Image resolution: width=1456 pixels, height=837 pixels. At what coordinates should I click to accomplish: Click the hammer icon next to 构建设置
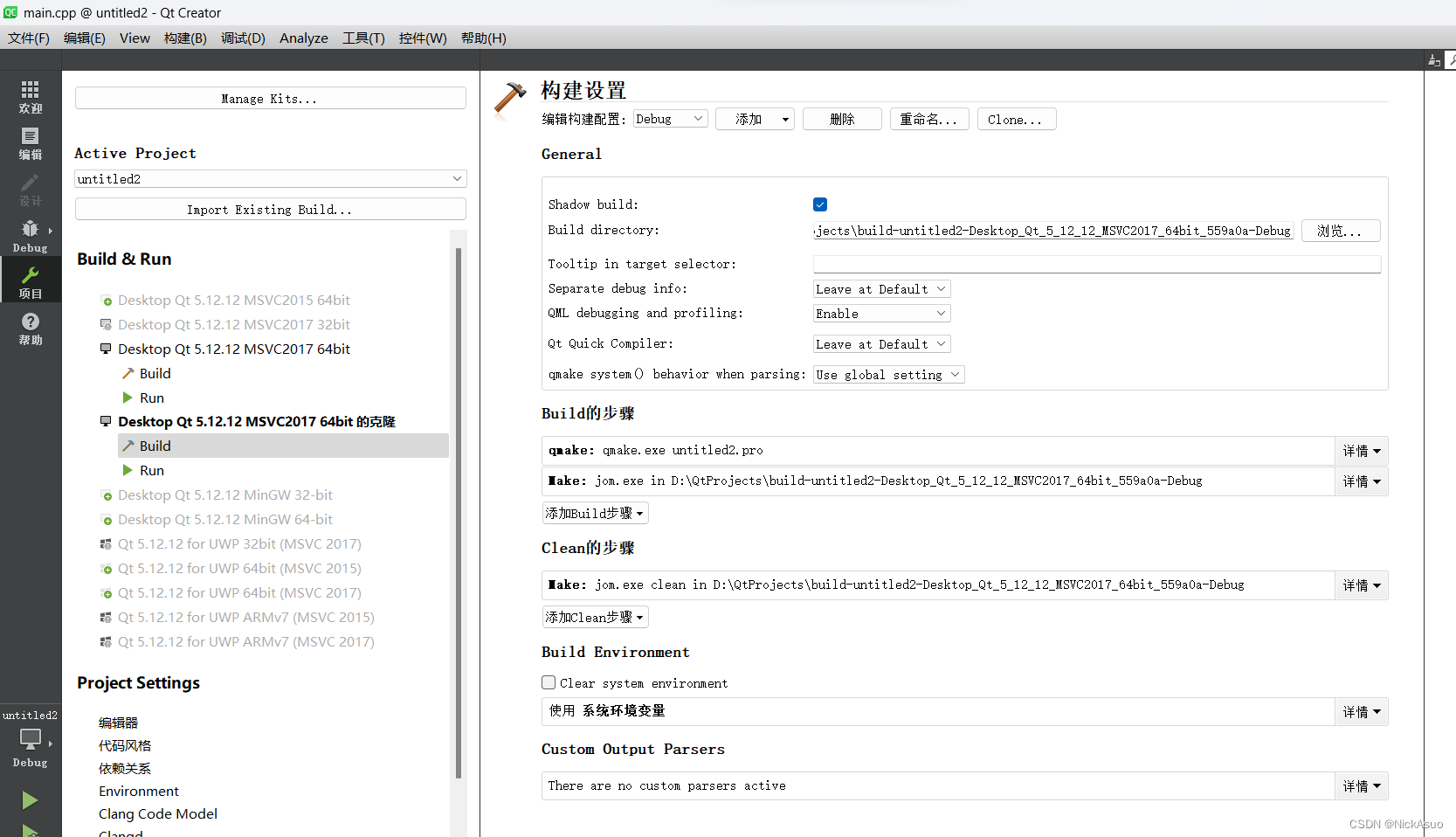tap(510, 99)
